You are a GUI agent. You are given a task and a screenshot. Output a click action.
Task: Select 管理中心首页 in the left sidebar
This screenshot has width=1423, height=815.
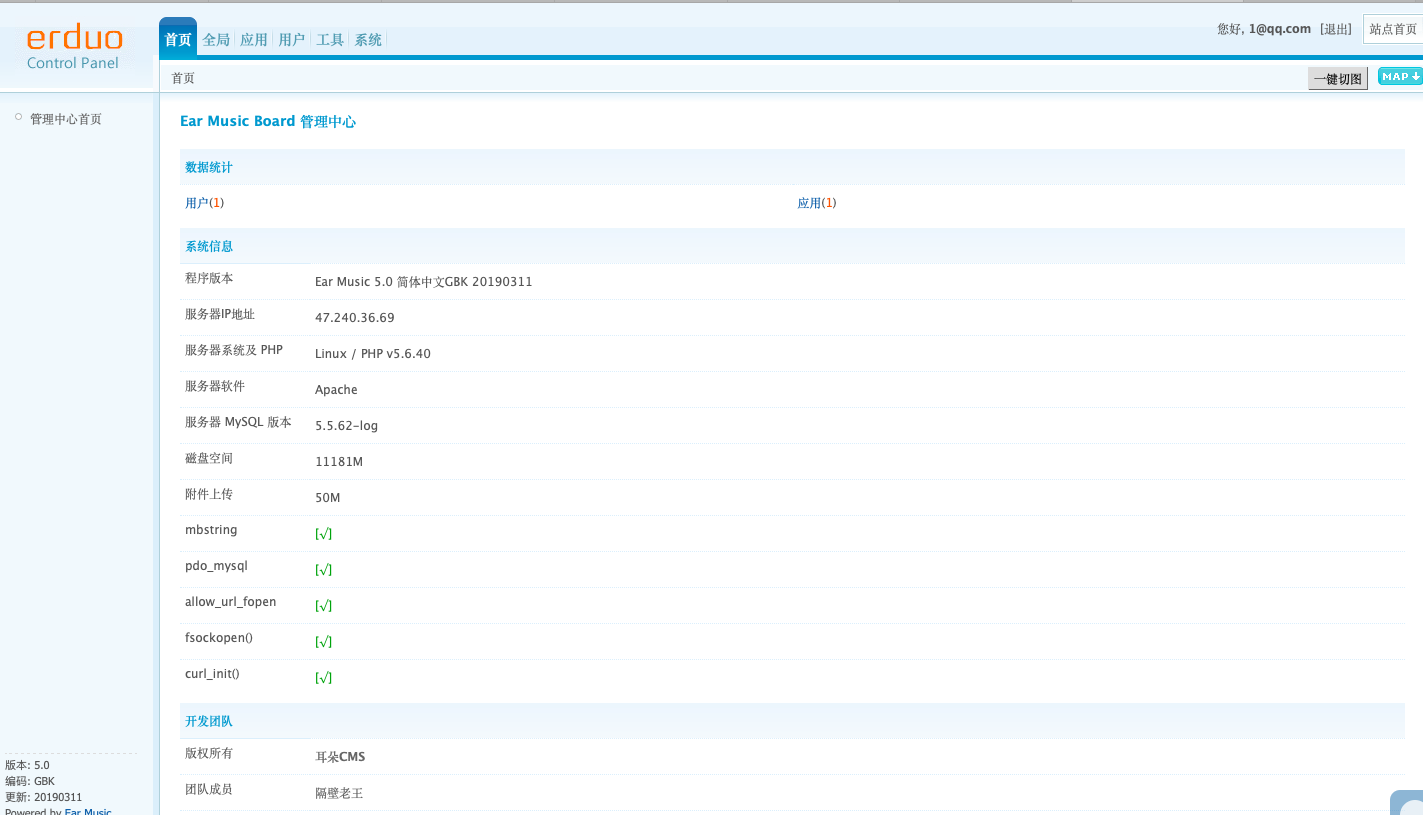point(66,119)
